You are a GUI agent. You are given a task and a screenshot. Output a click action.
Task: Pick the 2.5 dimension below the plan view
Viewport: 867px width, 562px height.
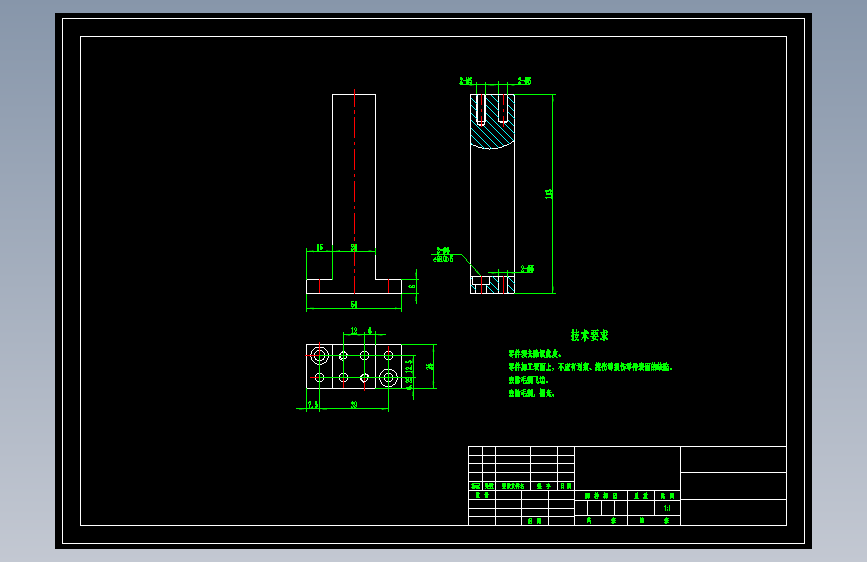pos(313,404)
